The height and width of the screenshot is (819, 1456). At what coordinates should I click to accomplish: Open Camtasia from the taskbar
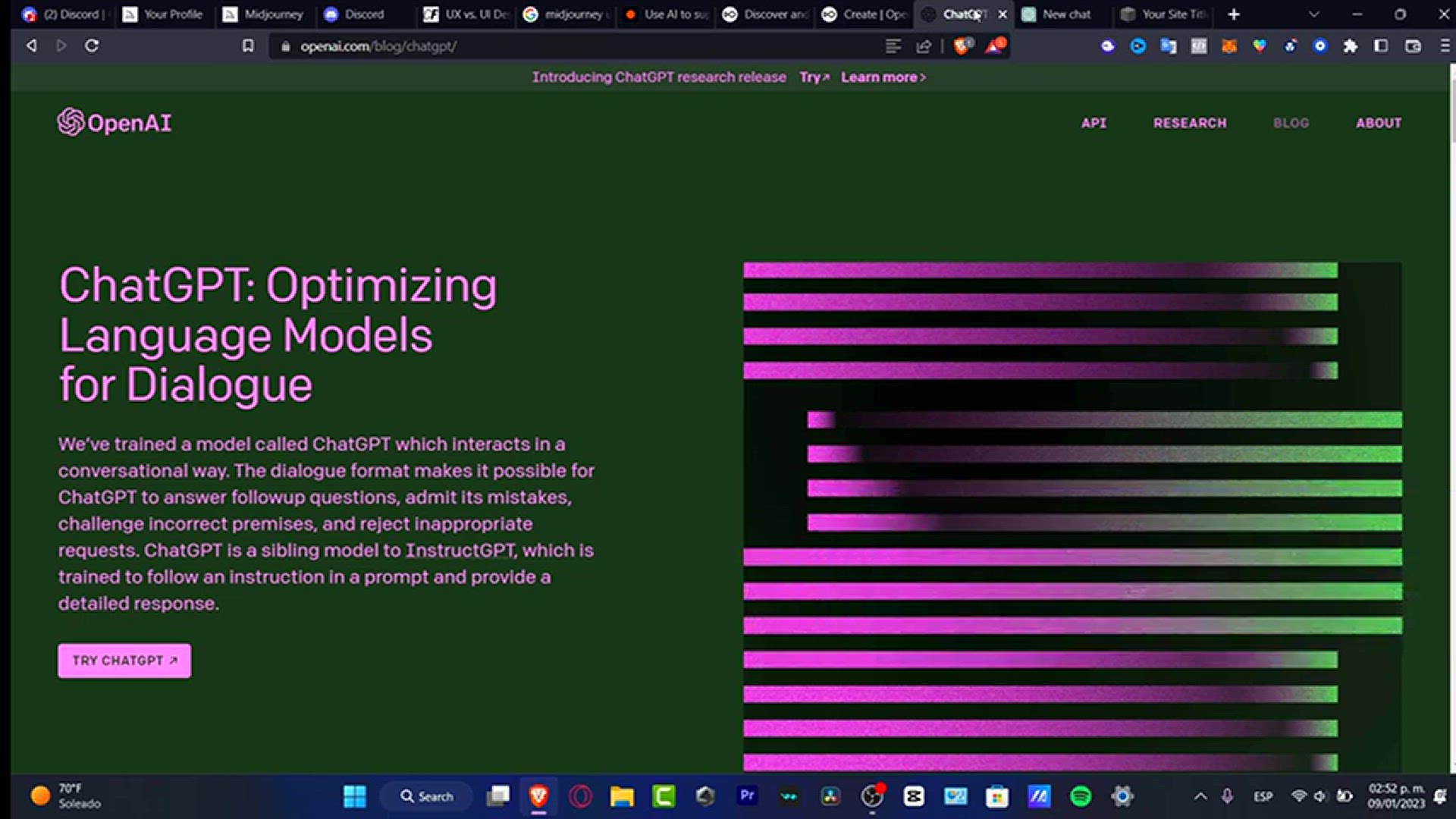pyautogui.click(x=664, y=796)
